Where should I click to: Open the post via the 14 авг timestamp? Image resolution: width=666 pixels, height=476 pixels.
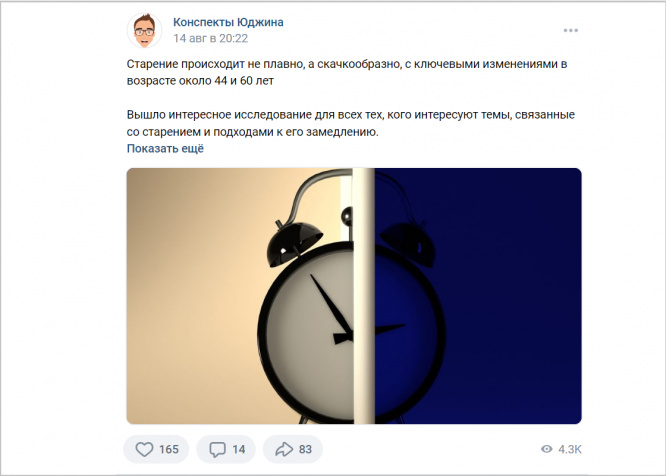(210, 38)
